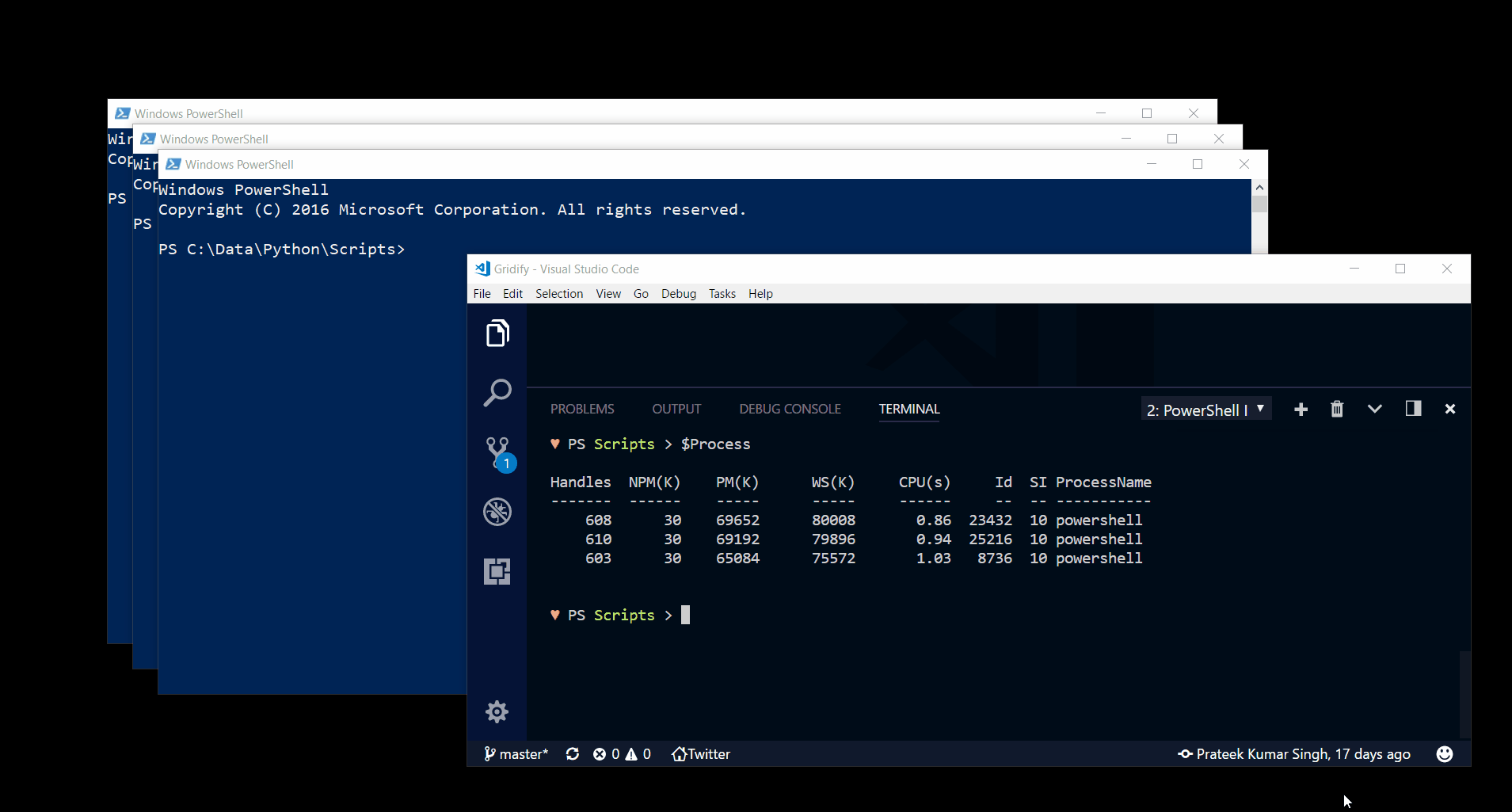Open the File menu
The image size is (1512, 812).
(482, 294)
